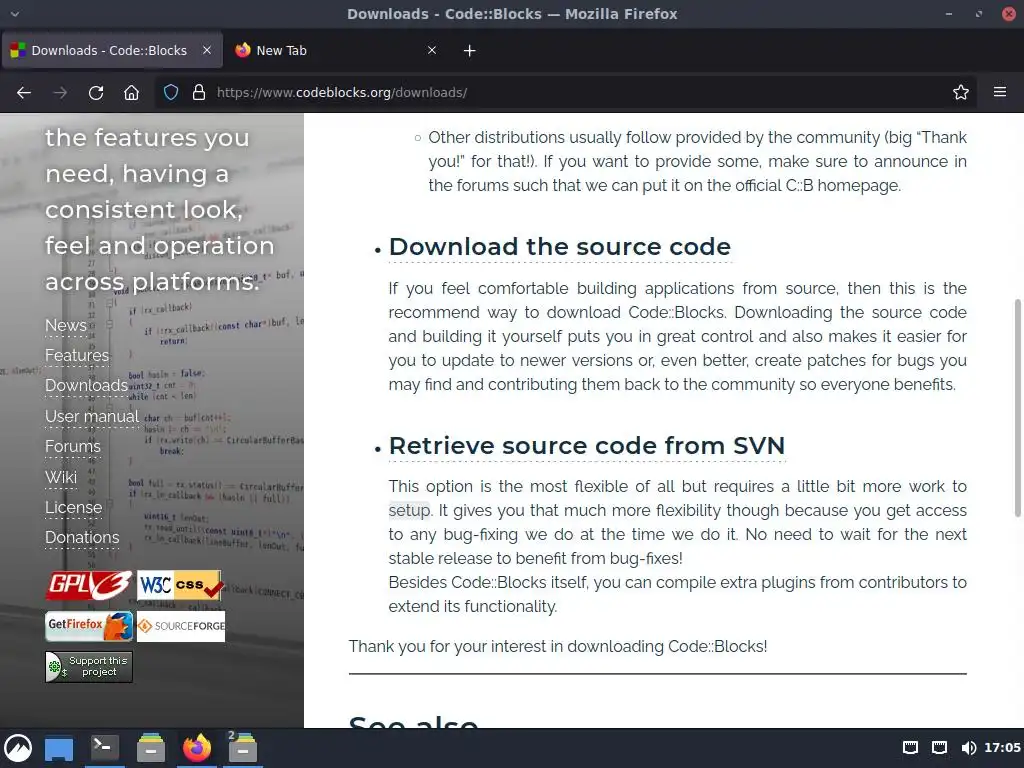This screenshot has width=1024, height=768.
Task: Open the Features sidebar link
Action: (77, 355)
